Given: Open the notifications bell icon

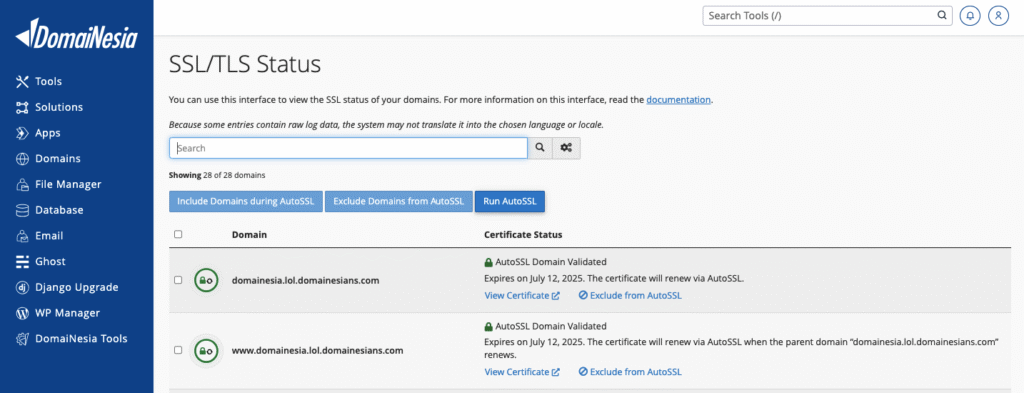Looking at the screenshot, I should tap(971, 16).
